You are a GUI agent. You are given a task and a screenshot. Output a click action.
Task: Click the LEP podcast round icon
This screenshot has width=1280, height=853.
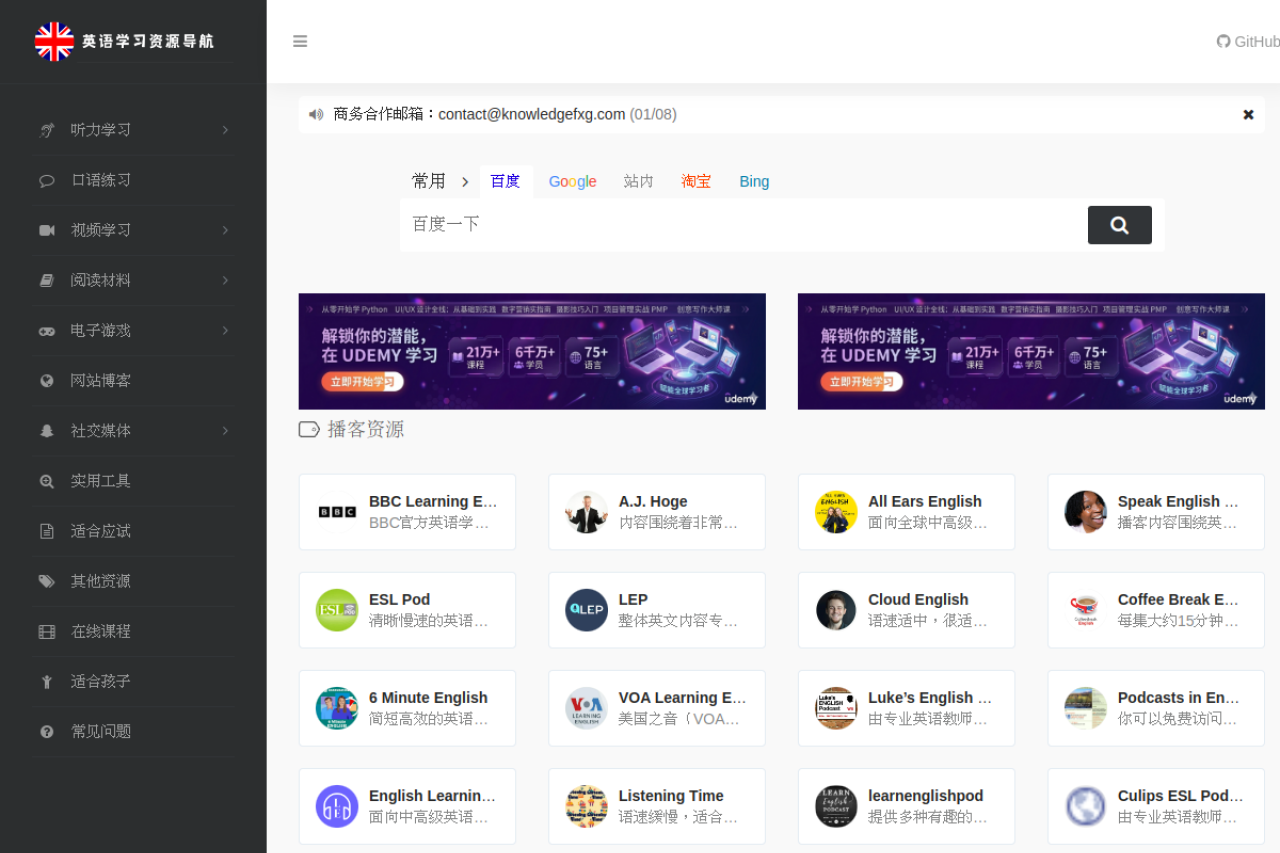pos(586,610)
